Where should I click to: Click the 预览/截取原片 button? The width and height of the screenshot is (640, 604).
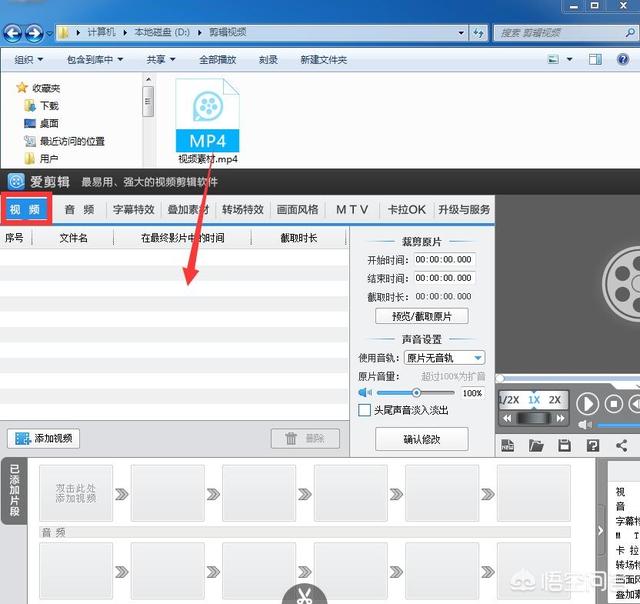(x=422, y=316)
